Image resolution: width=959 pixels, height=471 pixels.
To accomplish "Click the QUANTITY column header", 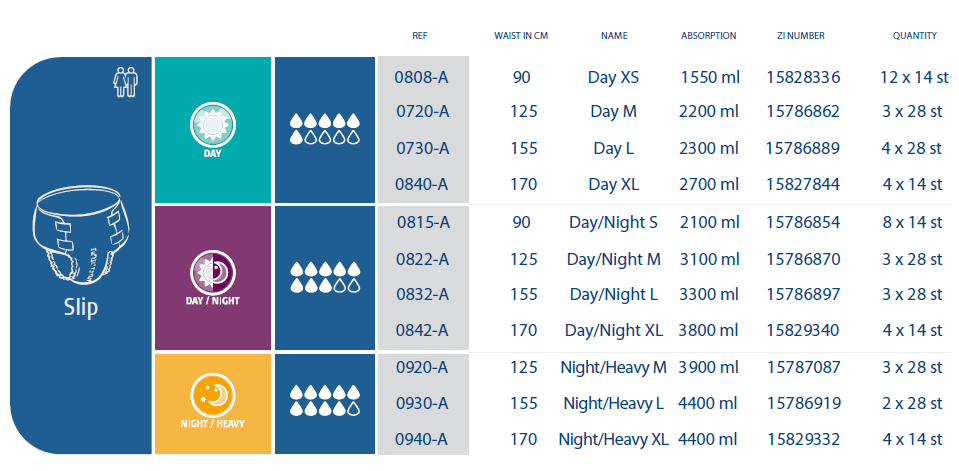I will coord(914,35).
